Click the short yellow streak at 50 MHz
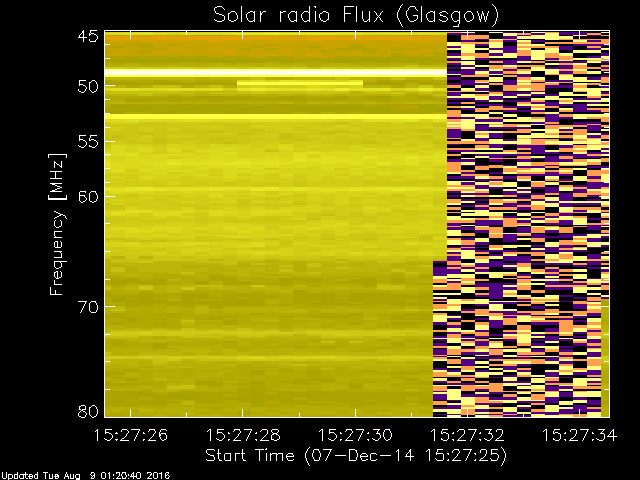 300,83
